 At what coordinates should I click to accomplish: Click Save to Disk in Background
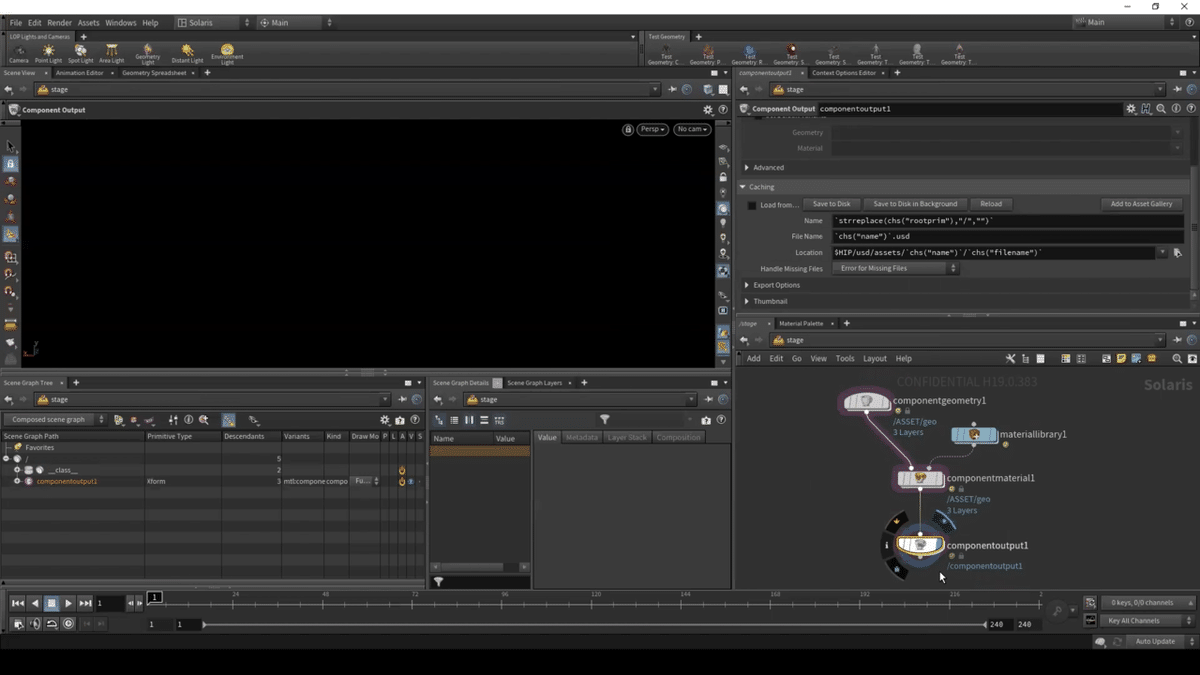tap(915, 204)
